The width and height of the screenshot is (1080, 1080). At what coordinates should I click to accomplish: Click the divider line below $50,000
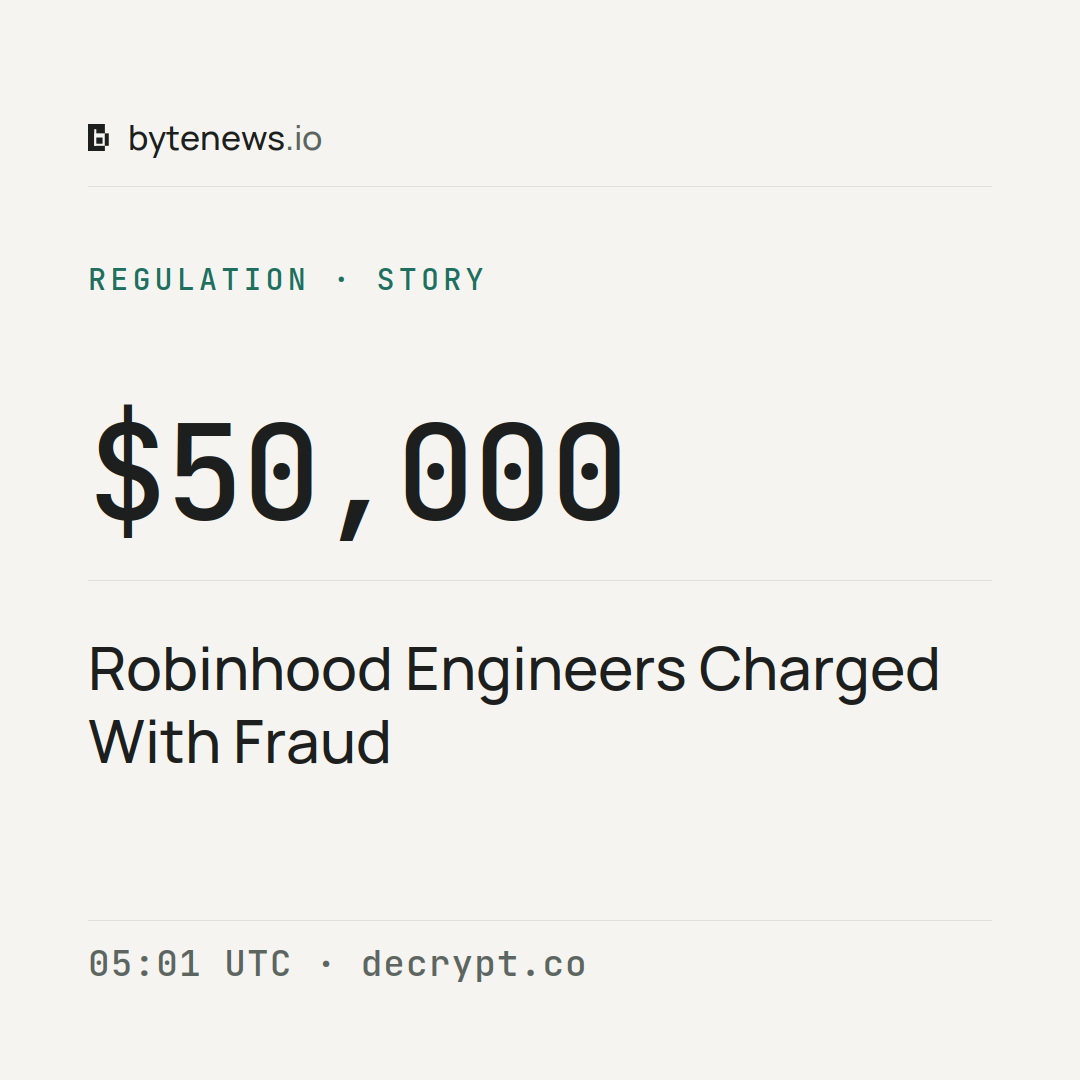[540, 580]
